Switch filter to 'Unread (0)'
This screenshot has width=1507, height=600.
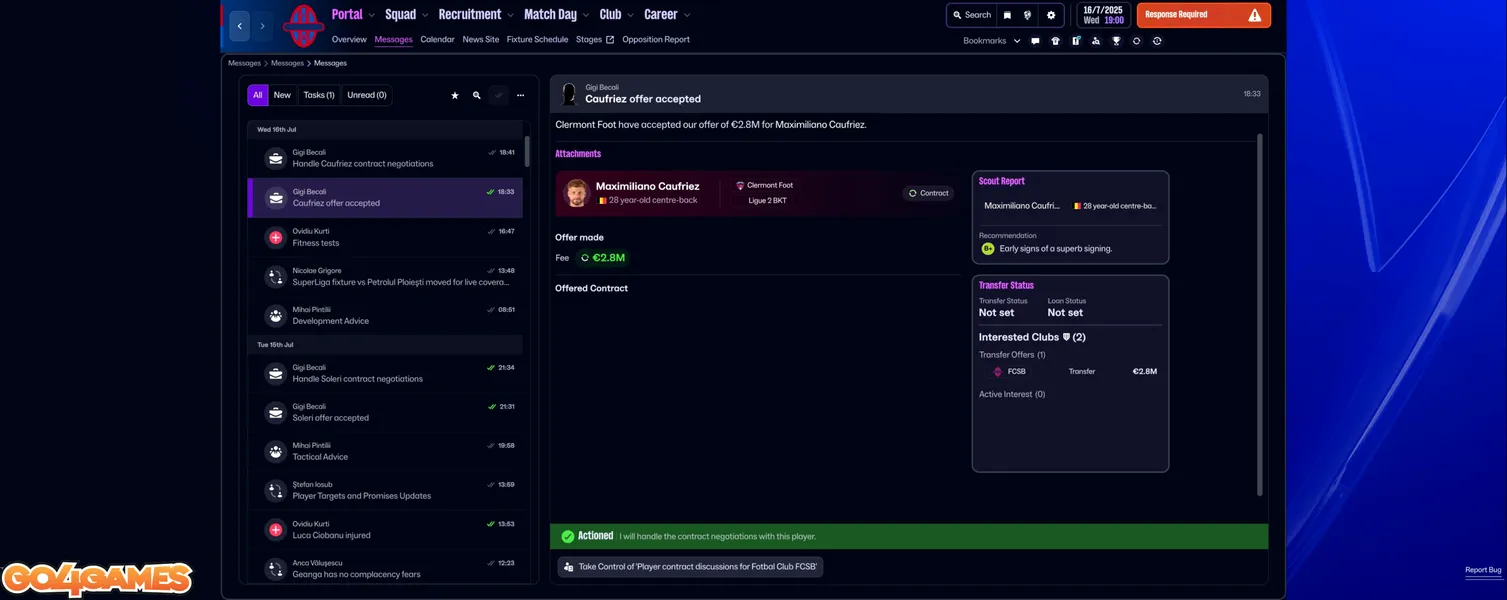click(x=367, y=95)
